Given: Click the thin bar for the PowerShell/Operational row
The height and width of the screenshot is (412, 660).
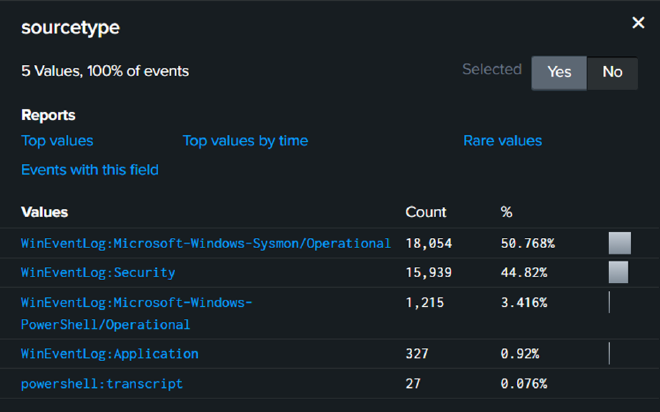Looking at the screenshot, I should 609,302.
